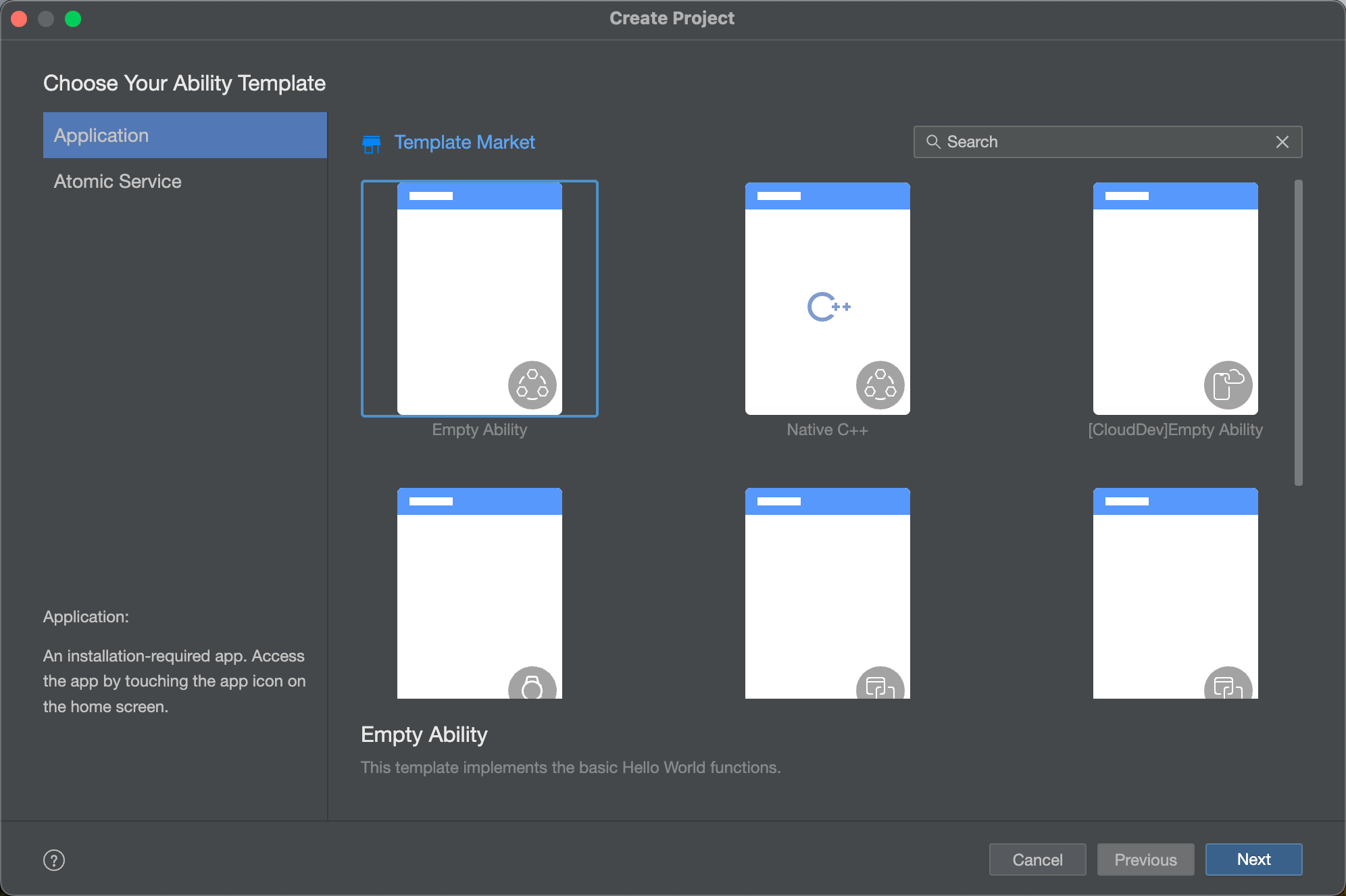Select the Application category
The image size is (1346, 896).
[184, 135]
